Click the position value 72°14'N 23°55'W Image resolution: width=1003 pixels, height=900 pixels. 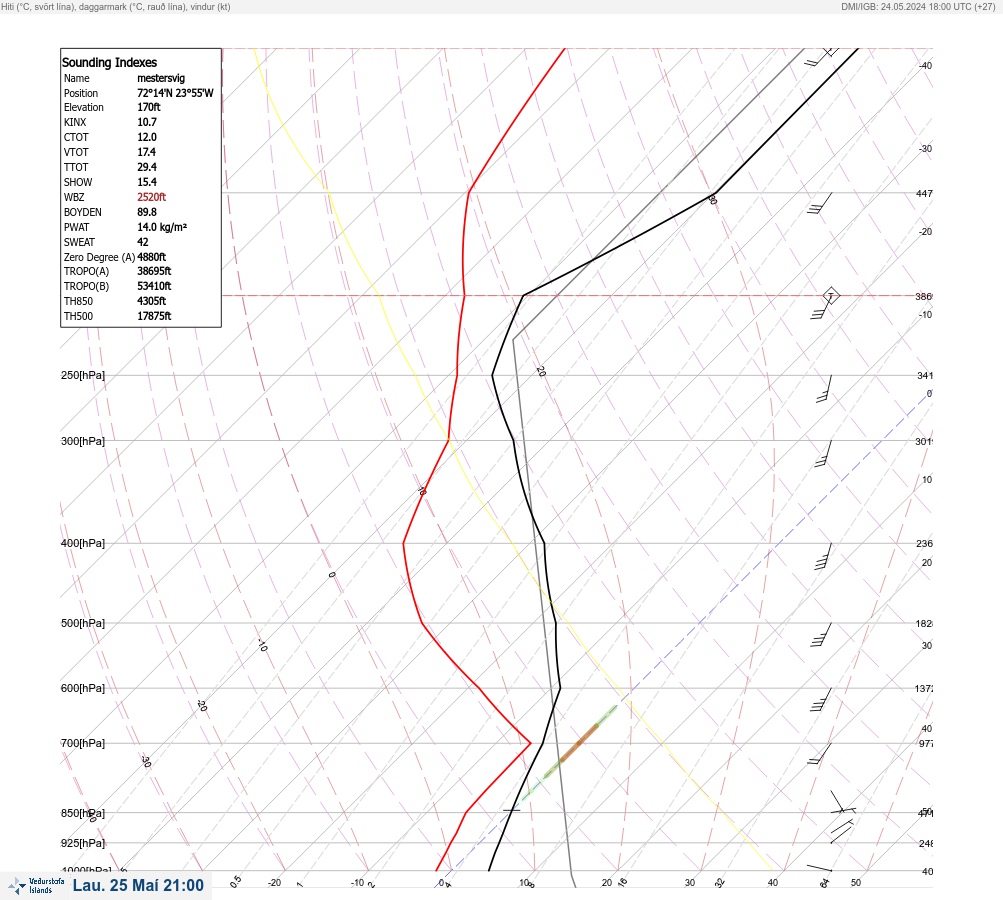coord(175,93)
